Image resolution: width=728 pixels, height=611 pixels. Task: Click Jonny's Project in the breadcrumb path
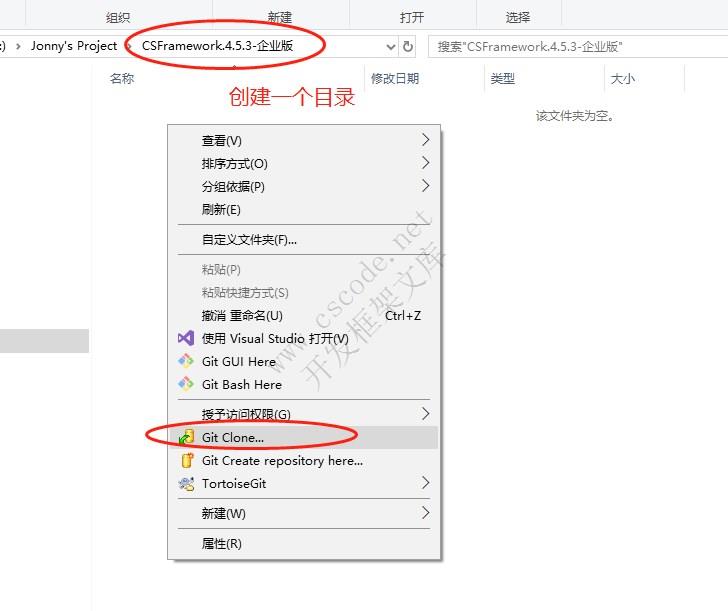(x=74, y=46)
